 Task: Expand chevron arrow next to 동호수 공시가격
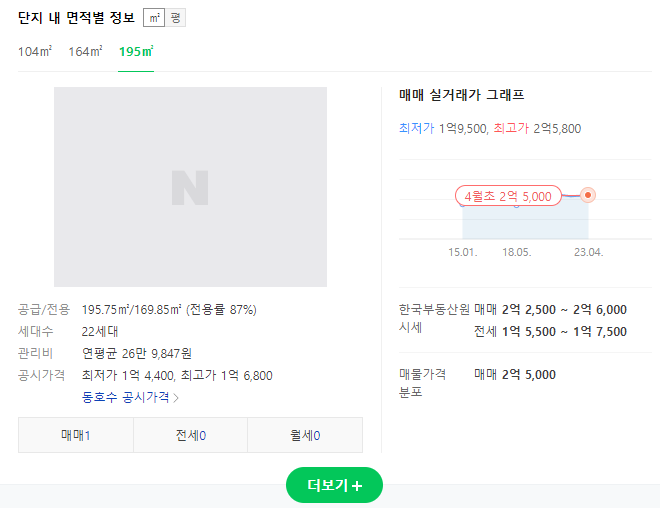tap(176, 398)
